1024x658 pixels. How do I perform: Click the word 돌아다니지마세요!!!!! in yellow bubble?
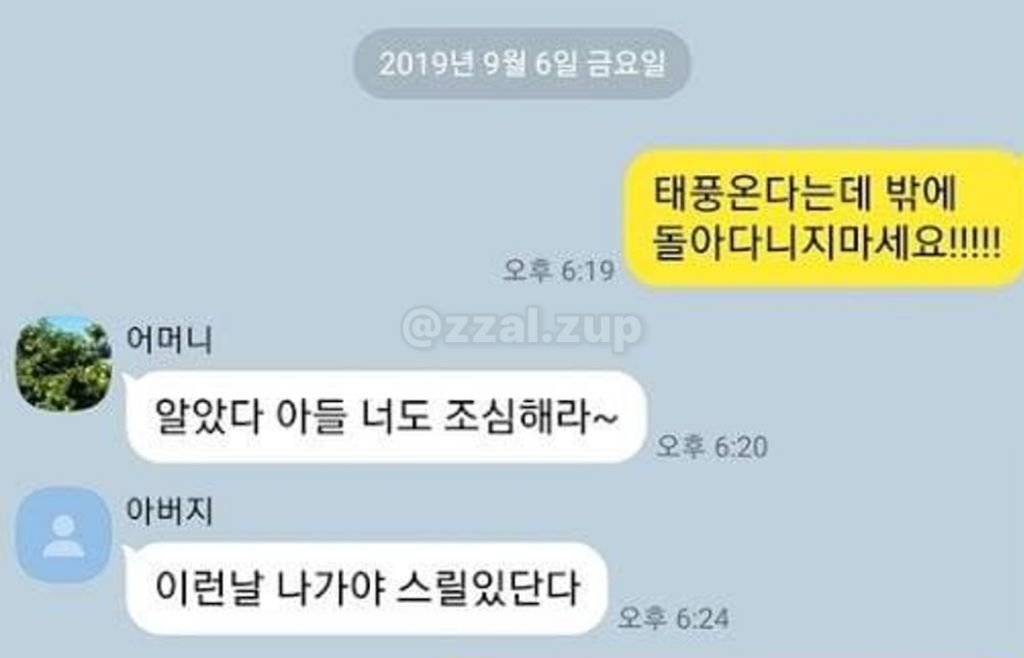(x=826, y=245)
